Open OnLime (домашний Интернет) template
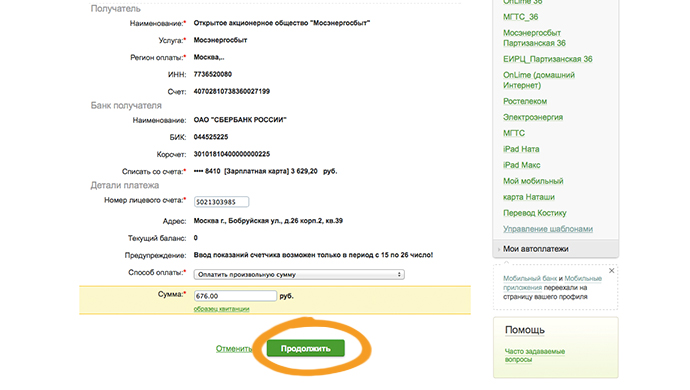Image resolution: width=690 pixels, height=390 pixels. (539, 80)
